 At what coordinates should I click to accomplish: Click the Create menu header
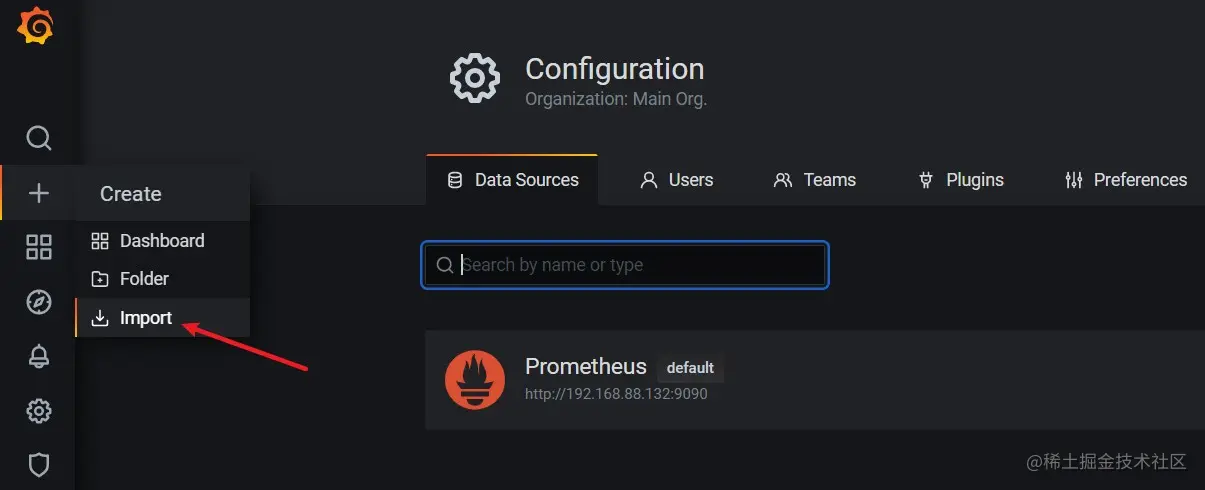pos(131,194)
